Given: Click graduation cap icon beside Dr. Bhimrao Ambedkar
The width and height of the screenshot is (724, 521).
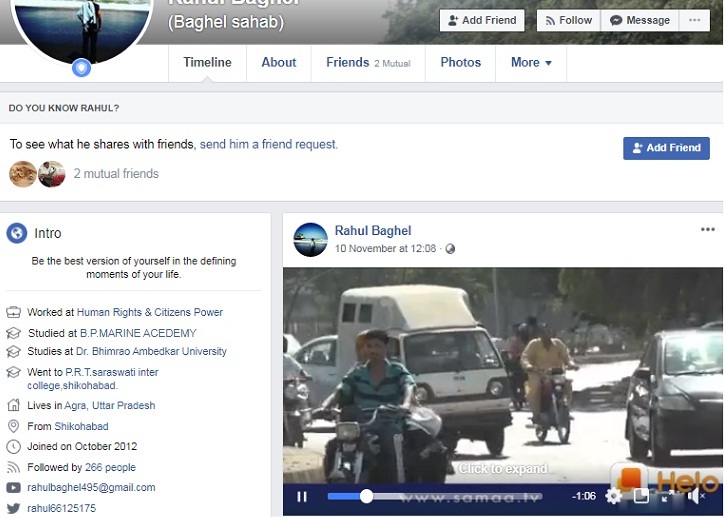Looking at the screenshot, I should [13, 352].
